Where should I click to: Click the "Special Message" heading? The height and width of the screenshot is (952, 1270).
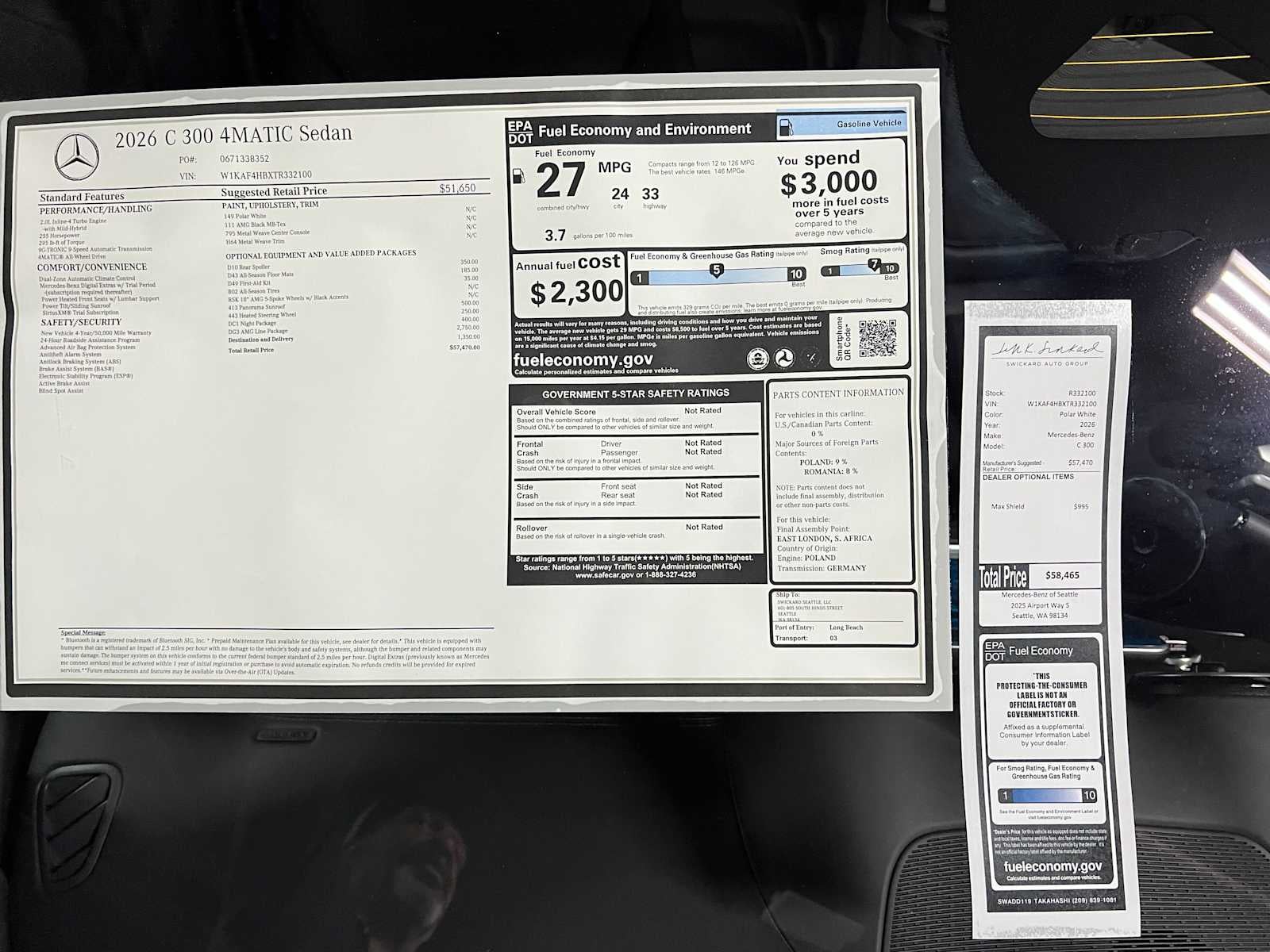(x=83, y=633)
